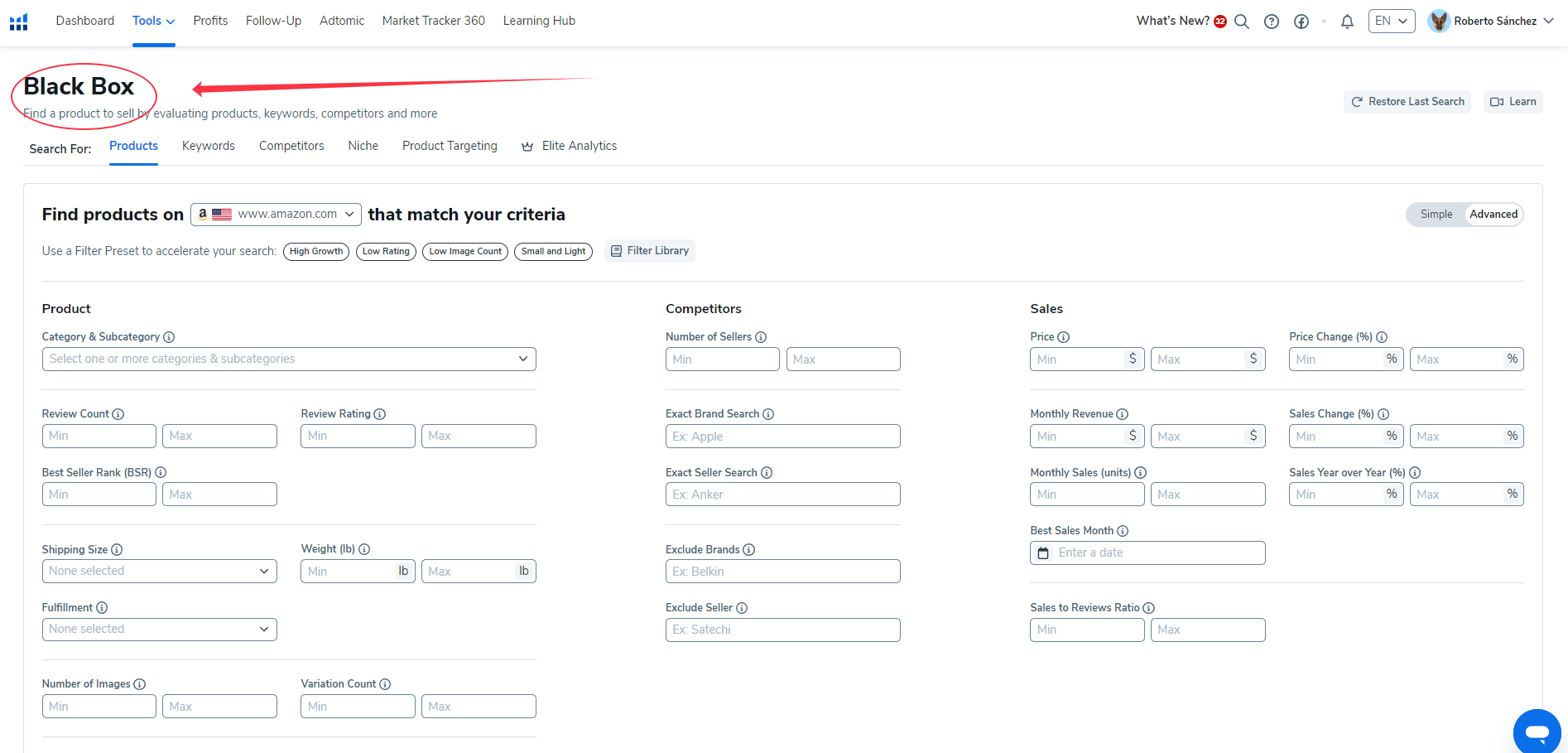1568x753 pixels.
Task: Open the Shipping Size dropdown
Action: click(x=160, y=572)
